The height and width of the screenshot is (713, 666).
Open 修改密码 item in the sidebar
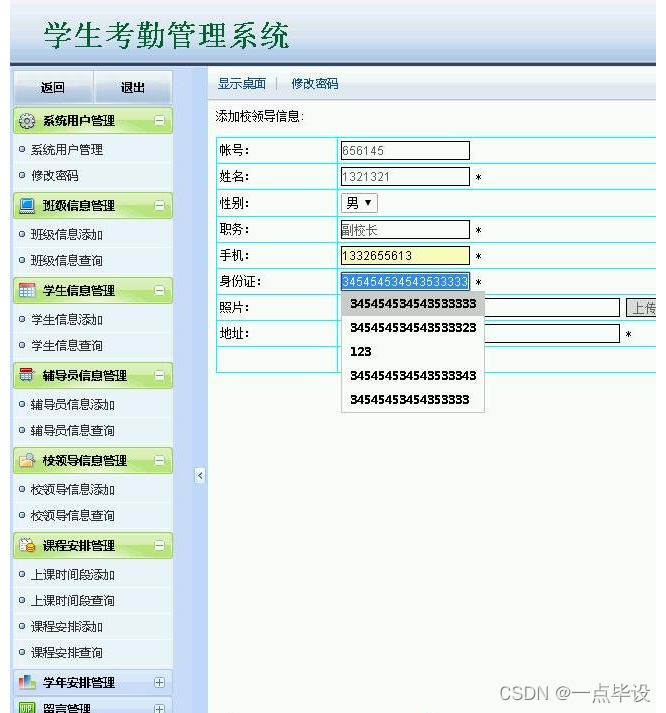[x=55, y=176]
